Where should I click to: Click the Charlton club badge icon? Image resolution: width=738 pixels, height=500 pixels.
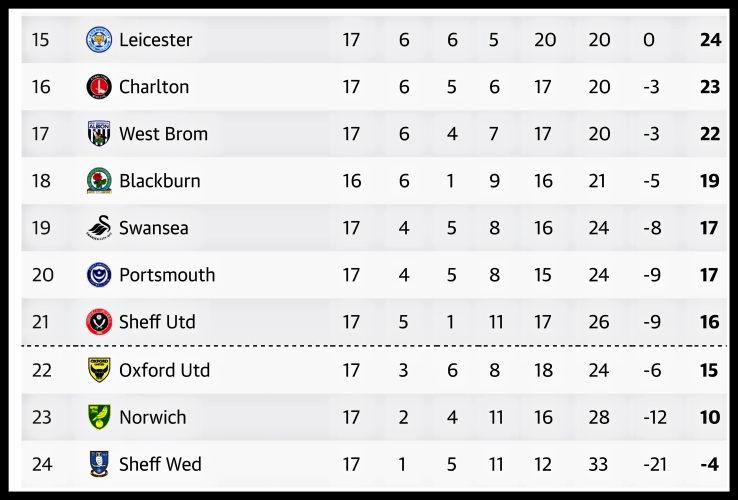99,87
